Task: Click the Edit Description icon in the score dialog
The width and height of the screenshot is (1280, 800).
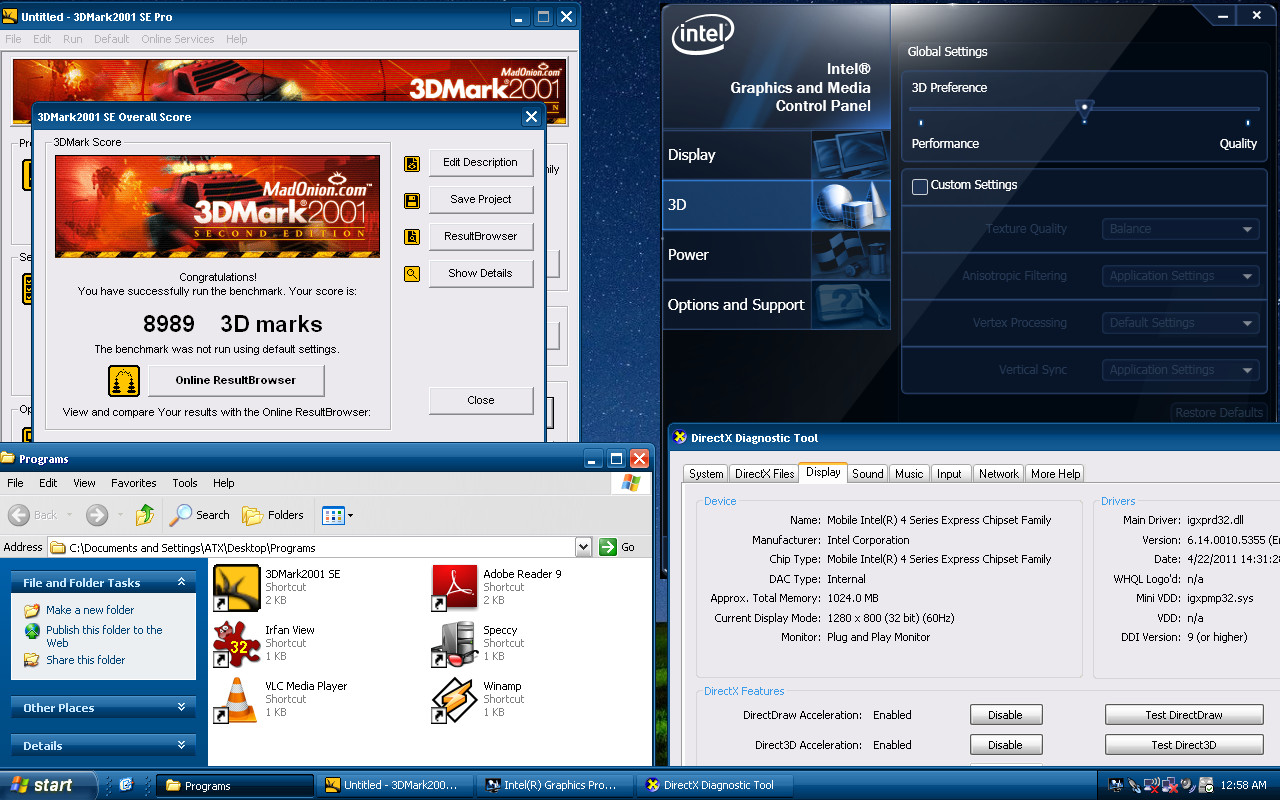Action: pos(412,164)
